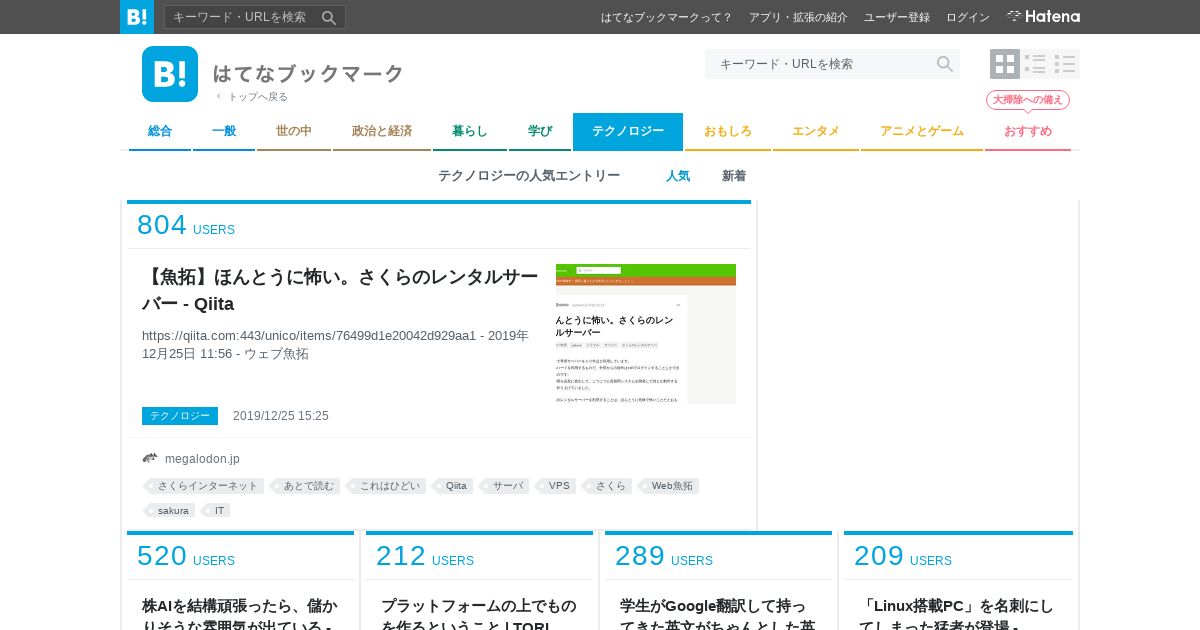
Task: Click the magnifier icon in main search box
Action: (944, 64)
